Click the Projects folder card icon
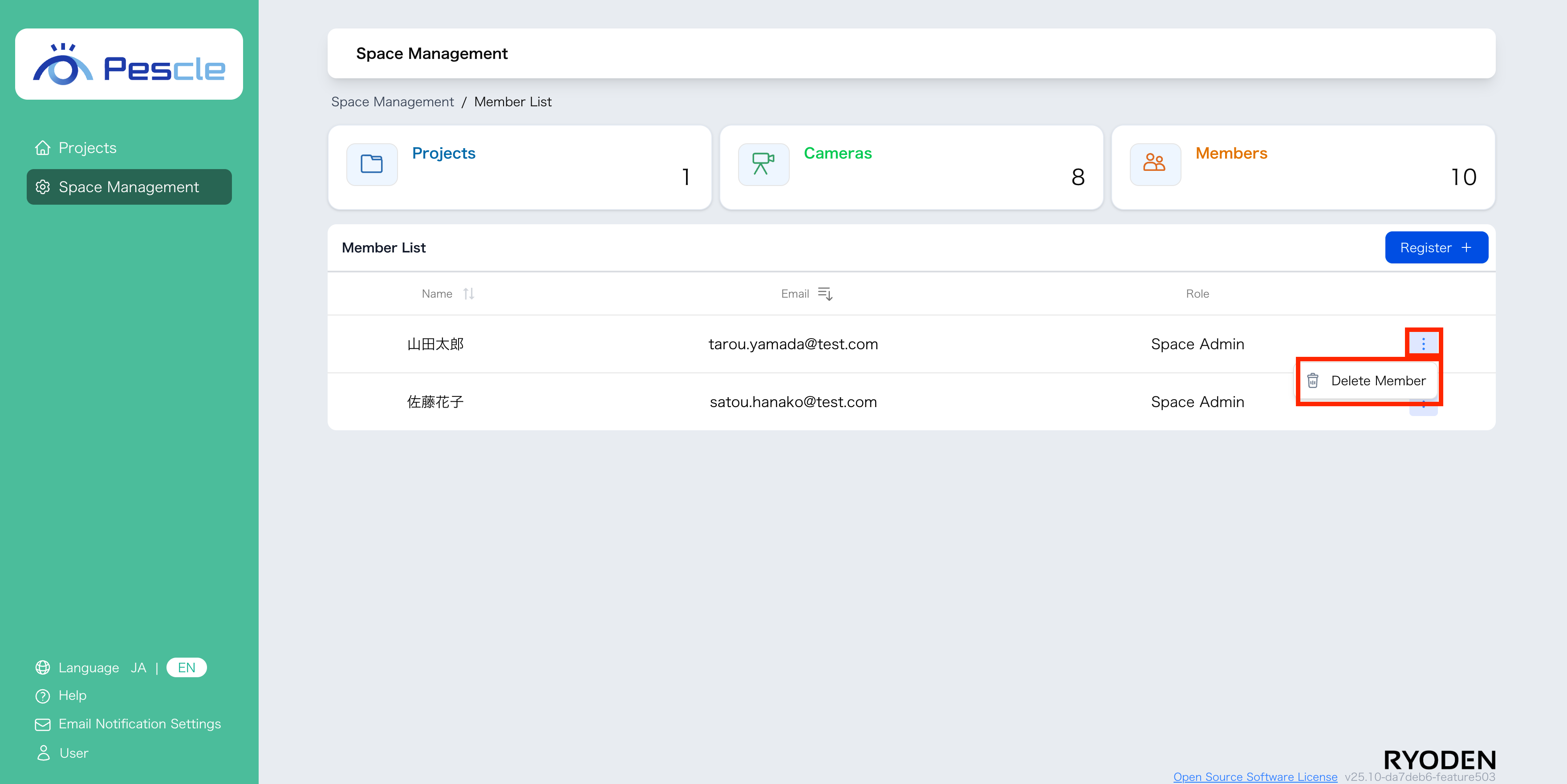The image size is (1567, 784). click(372, 164)
